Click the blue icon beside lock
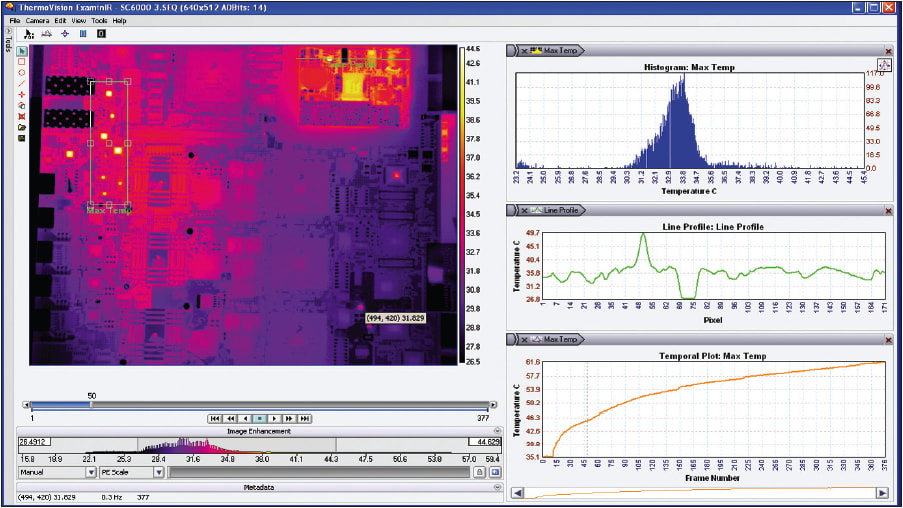The width and height of the screenshot is (903, 508). tap(495, 472)
